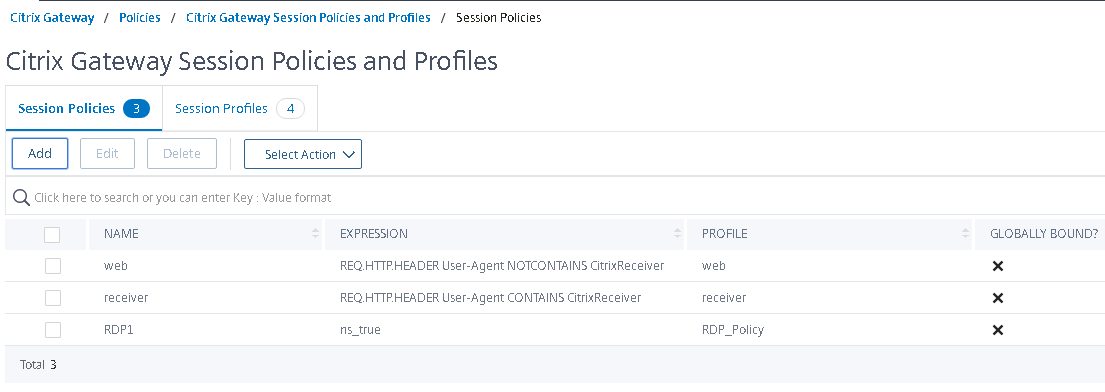Click the search magnifier icon
This screenshot has width=1105, height=392.
click(21, 197)
